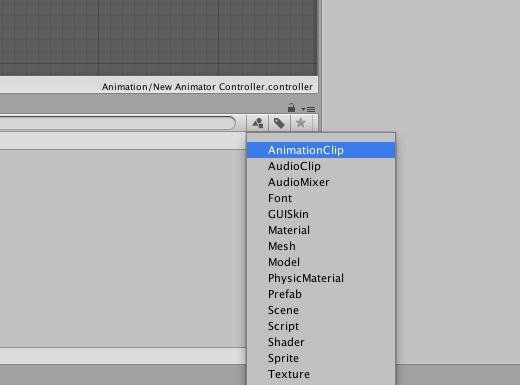Toggle the panel lock icon
The height and width of the screenshot is (385, 520).
pos(291,108)
